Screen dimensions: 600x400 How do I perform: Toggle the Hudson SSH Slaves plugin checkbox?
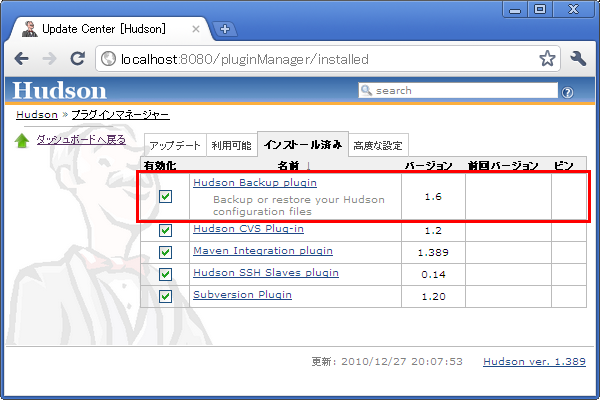coord(165,274)
